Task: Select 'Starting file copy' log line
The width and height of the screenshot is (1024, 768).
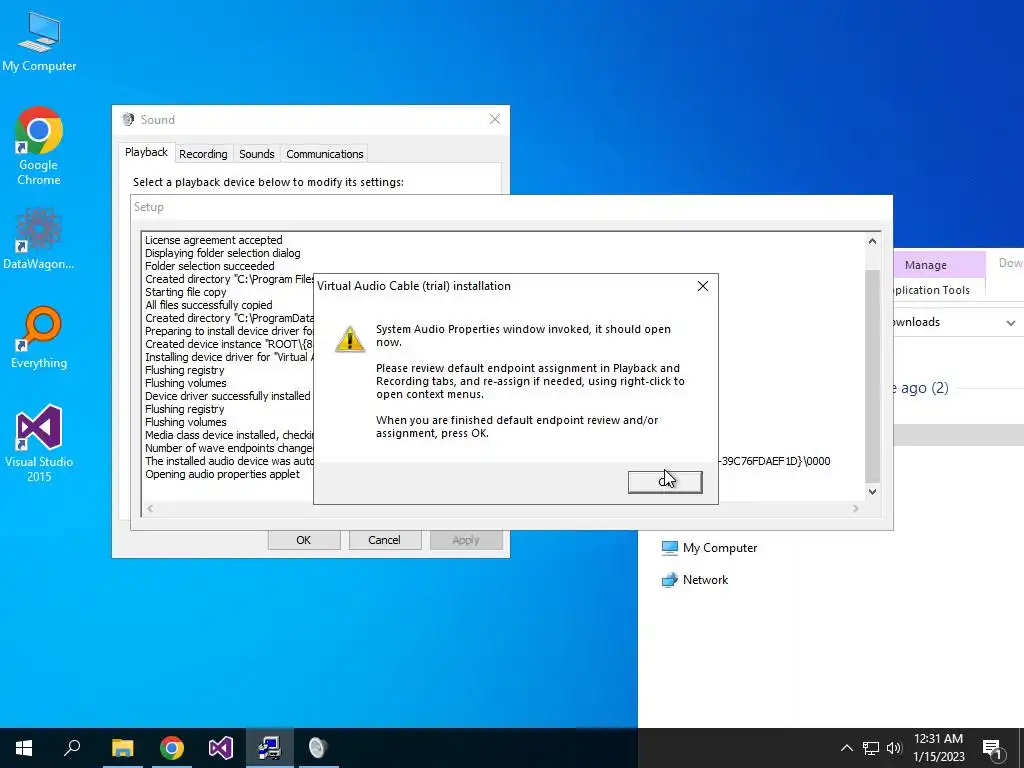Action: [185, 292]
